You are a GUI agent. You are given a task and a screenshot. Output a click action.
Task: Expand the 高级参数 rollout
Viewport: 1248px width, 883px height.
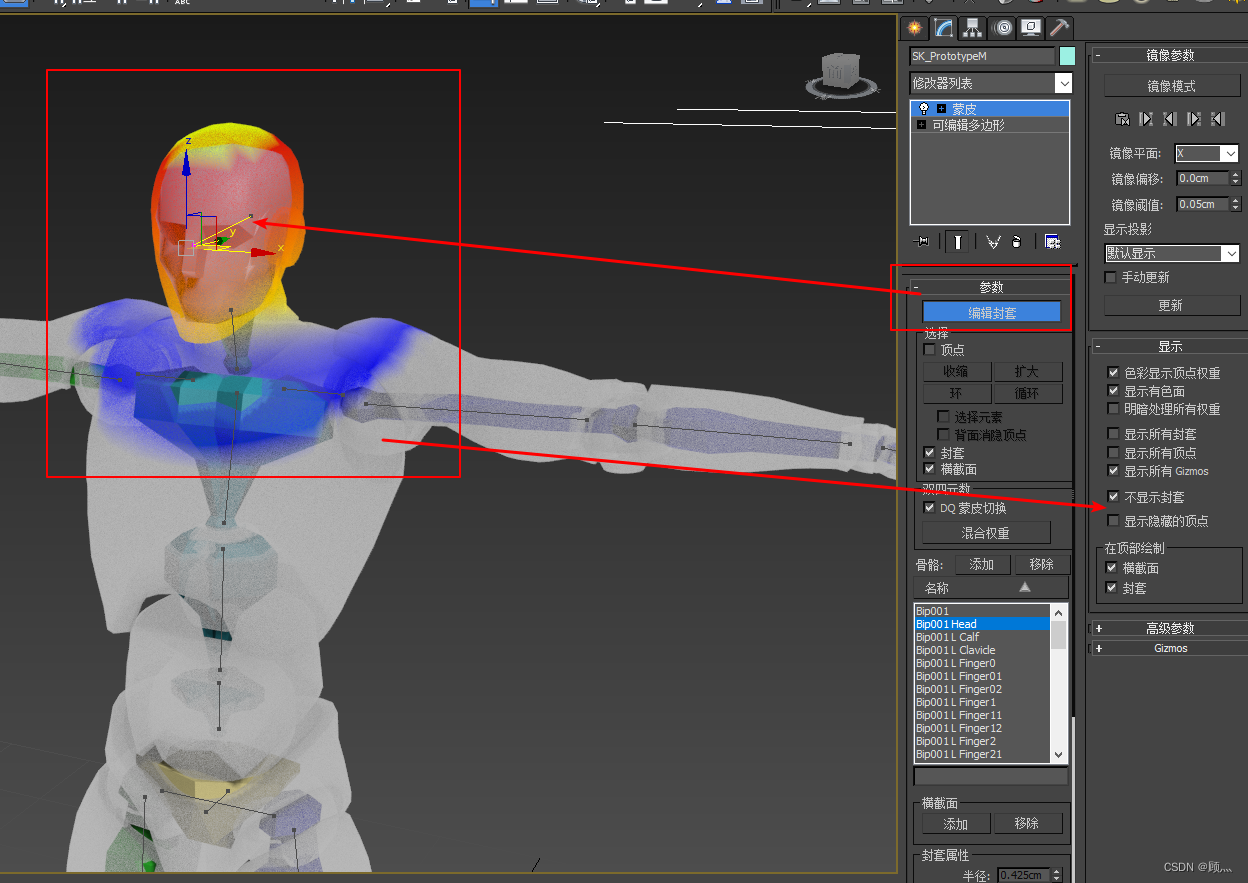click(1169, 628)
